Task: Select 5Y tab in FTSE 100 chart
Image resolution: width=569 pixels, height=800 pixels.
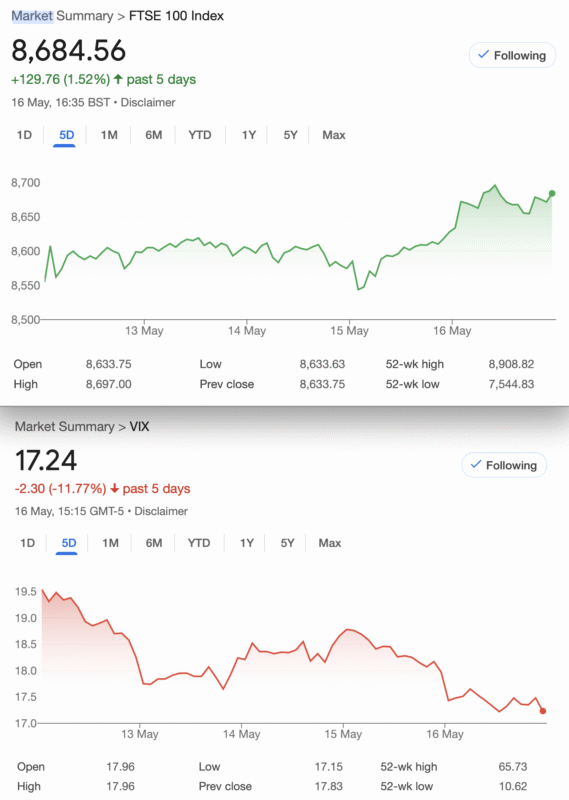Action: pyautogui.click(x=290, y=135)
